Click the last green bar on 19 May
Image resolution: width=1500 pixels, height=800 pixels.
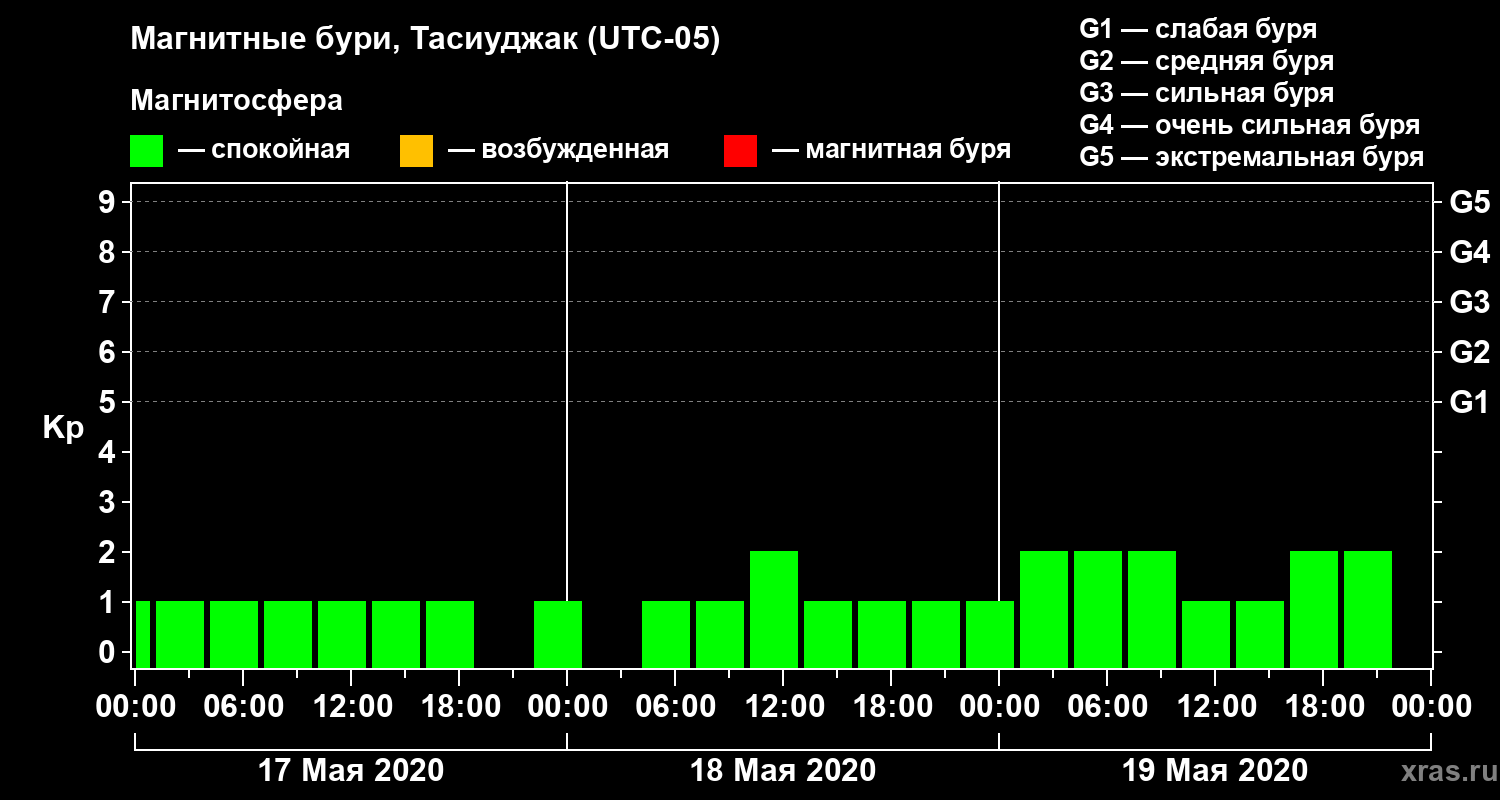[x=1368, y=609]
